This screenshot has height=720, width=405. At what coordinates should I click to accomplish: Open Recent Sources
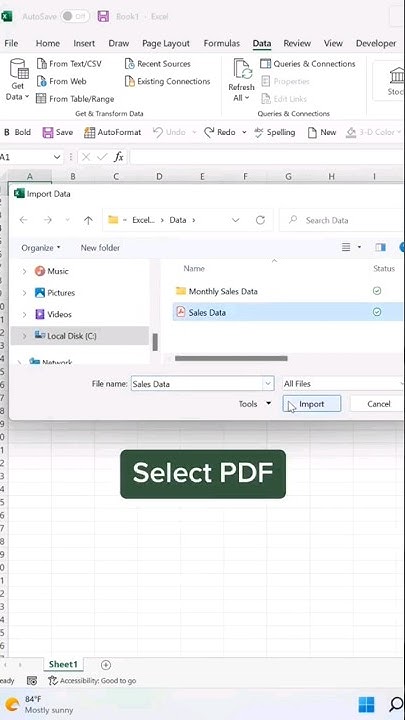coord(158,64)
